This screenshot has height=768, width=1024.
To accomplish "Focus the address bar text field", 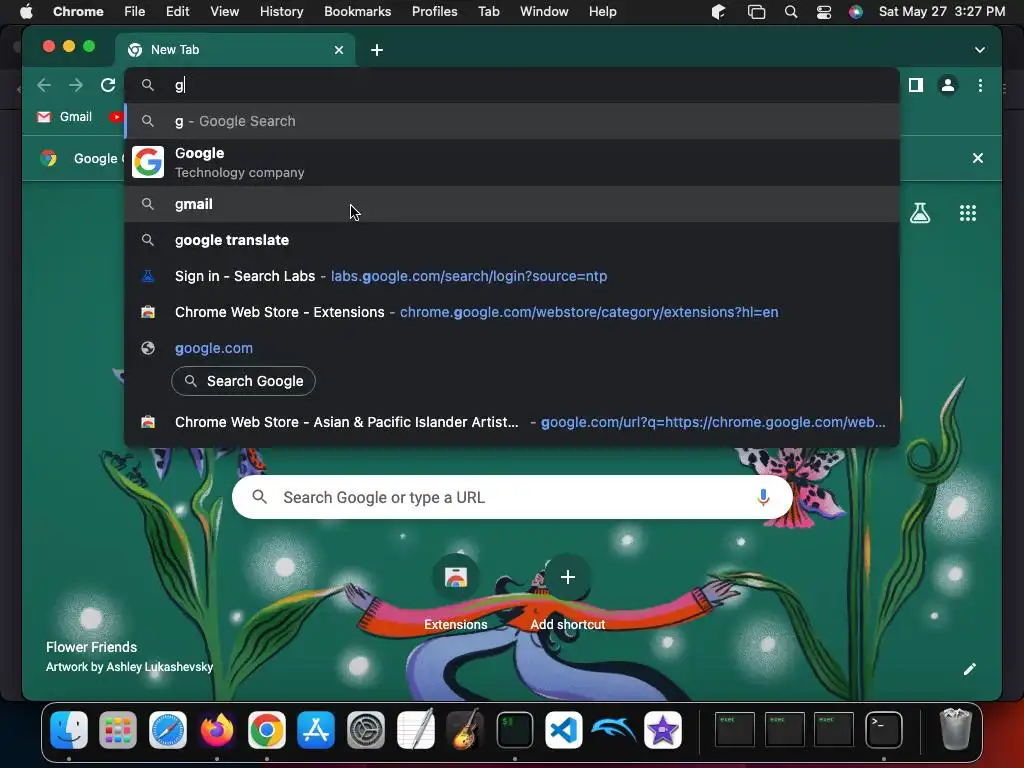I will [x=512, y=85].
